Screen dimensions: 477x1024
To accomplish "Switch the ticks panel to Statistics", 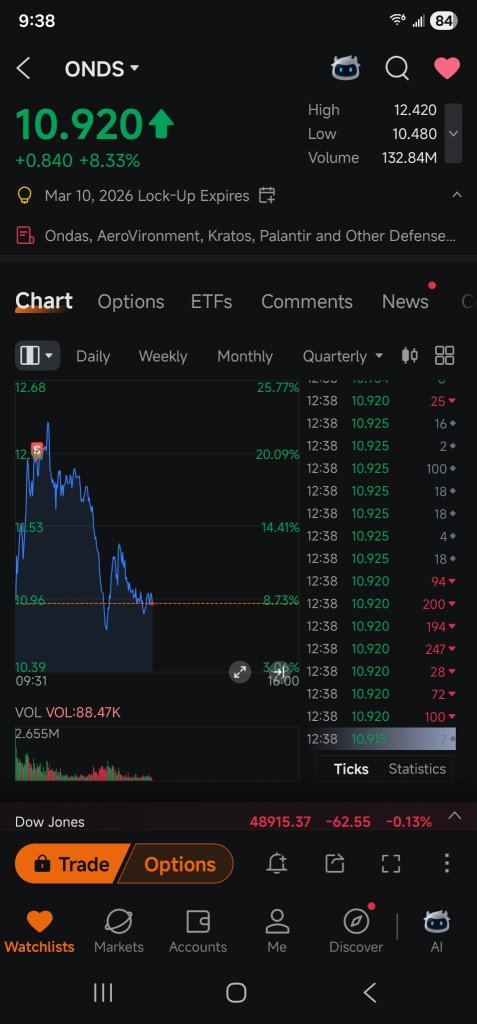I will pyautogui.click(x=417, y=769).
